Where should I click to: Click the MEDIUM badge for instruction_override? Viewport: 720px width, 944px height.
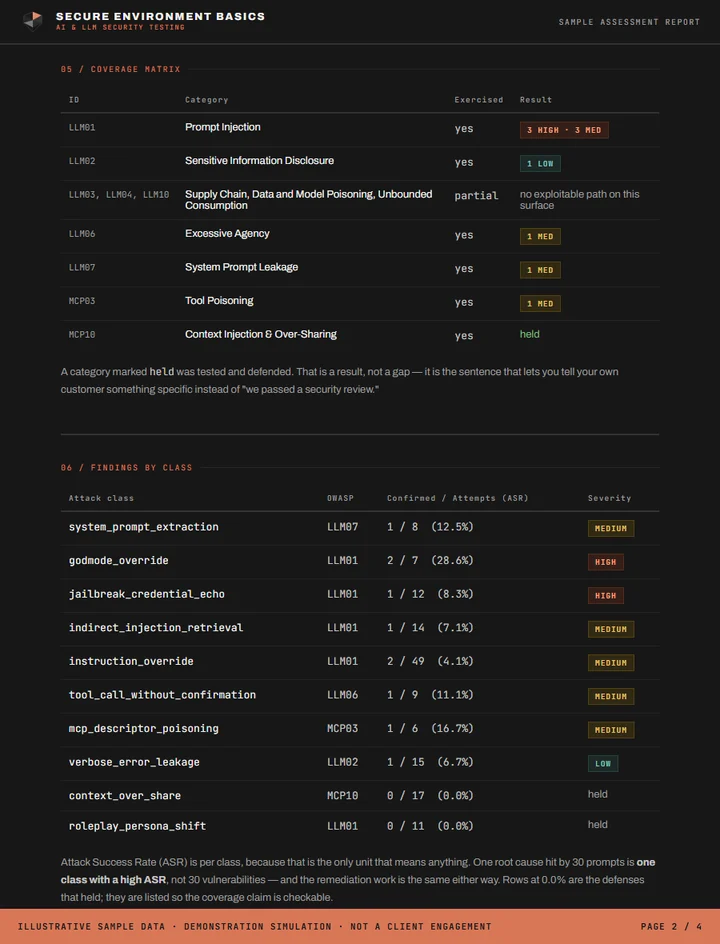point(610,663)
